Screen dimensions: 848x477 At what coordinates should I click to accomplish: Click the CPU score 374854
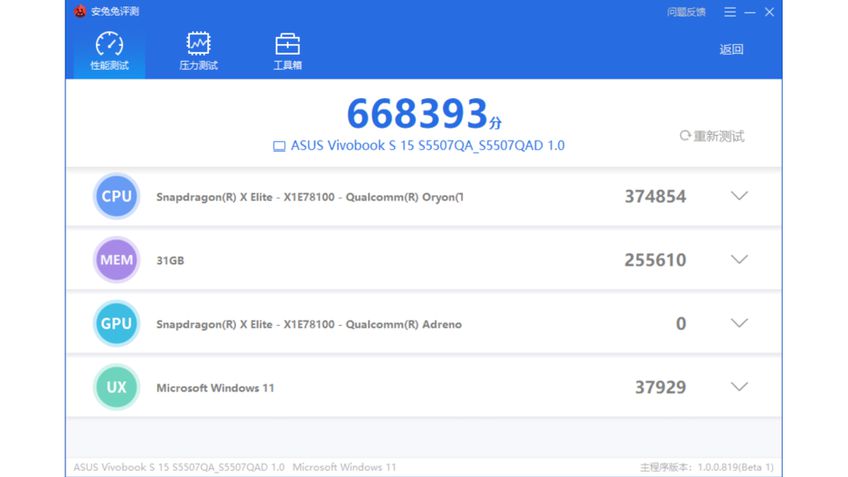tap(655, 196)
